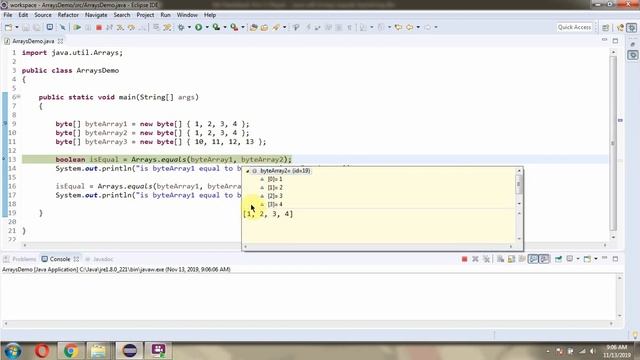This screenshot has height=360, width=640.
Task: Click the red Terminate button in main toolbar
Action: (98, 27)
